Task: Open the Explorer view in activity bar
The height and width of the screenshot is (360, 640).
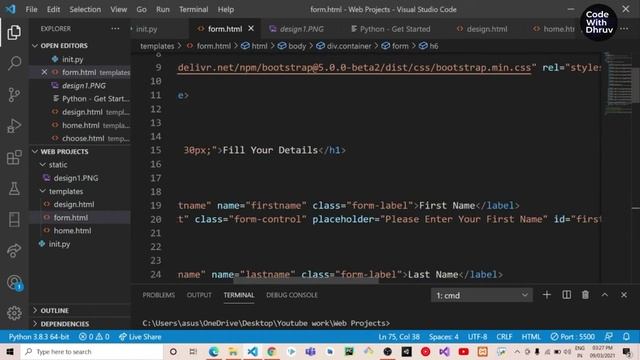Action: (14, 32)
